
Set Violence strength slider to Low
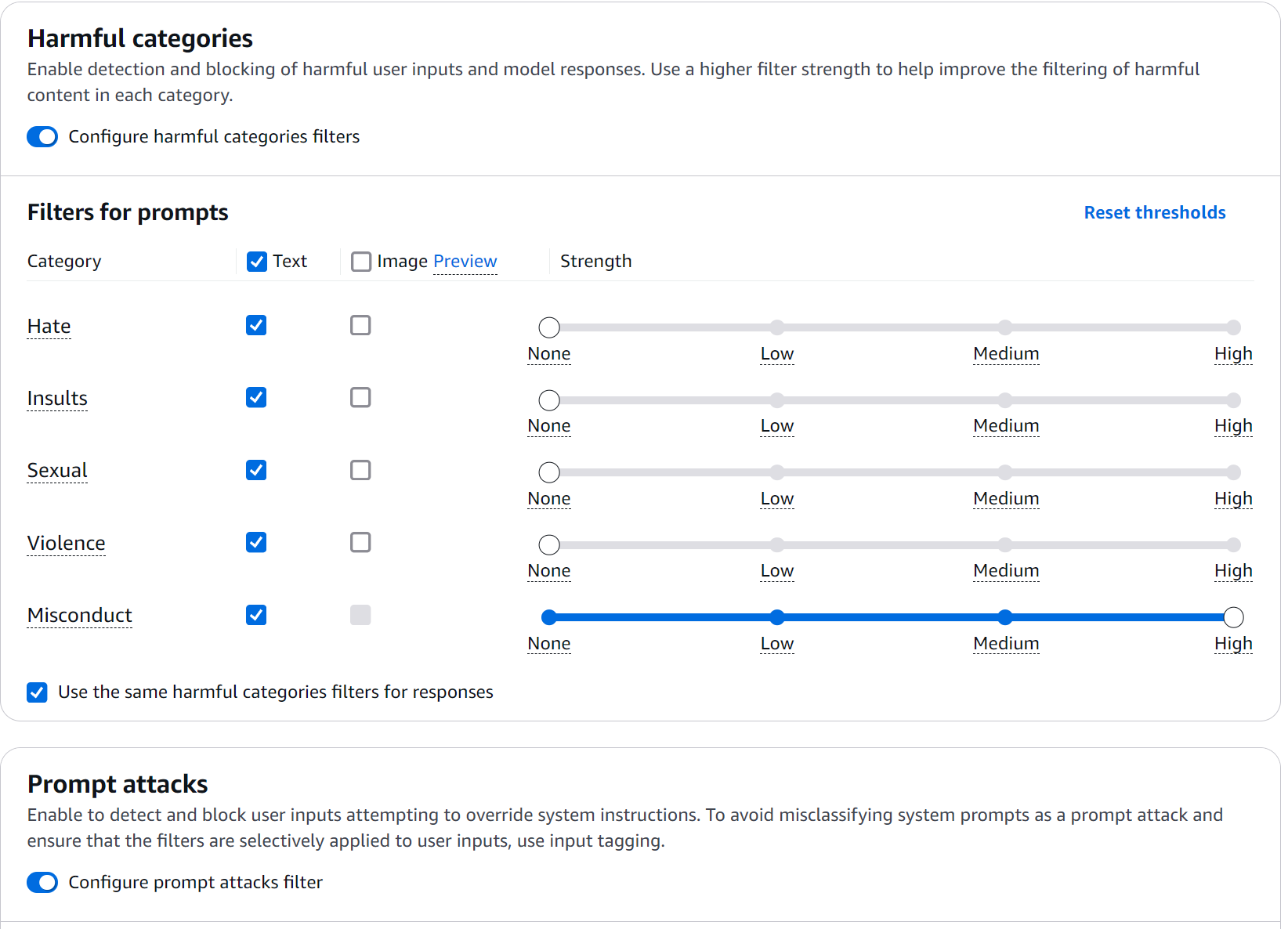point(776,544)
